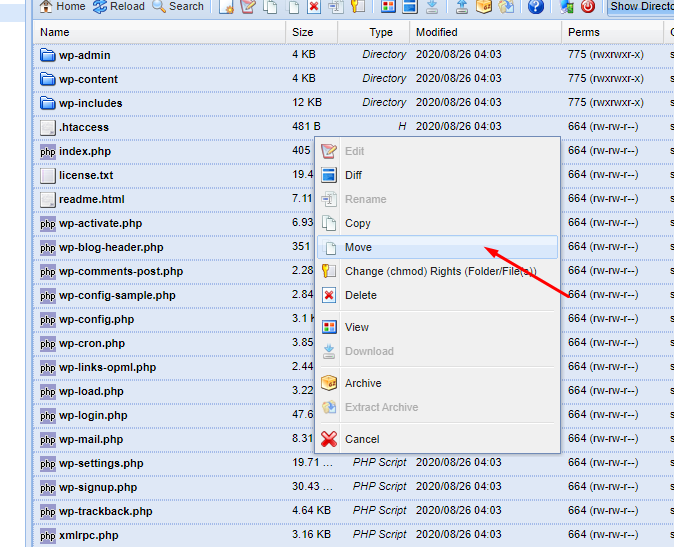Choose Archive in the context menu

[438, 383]
